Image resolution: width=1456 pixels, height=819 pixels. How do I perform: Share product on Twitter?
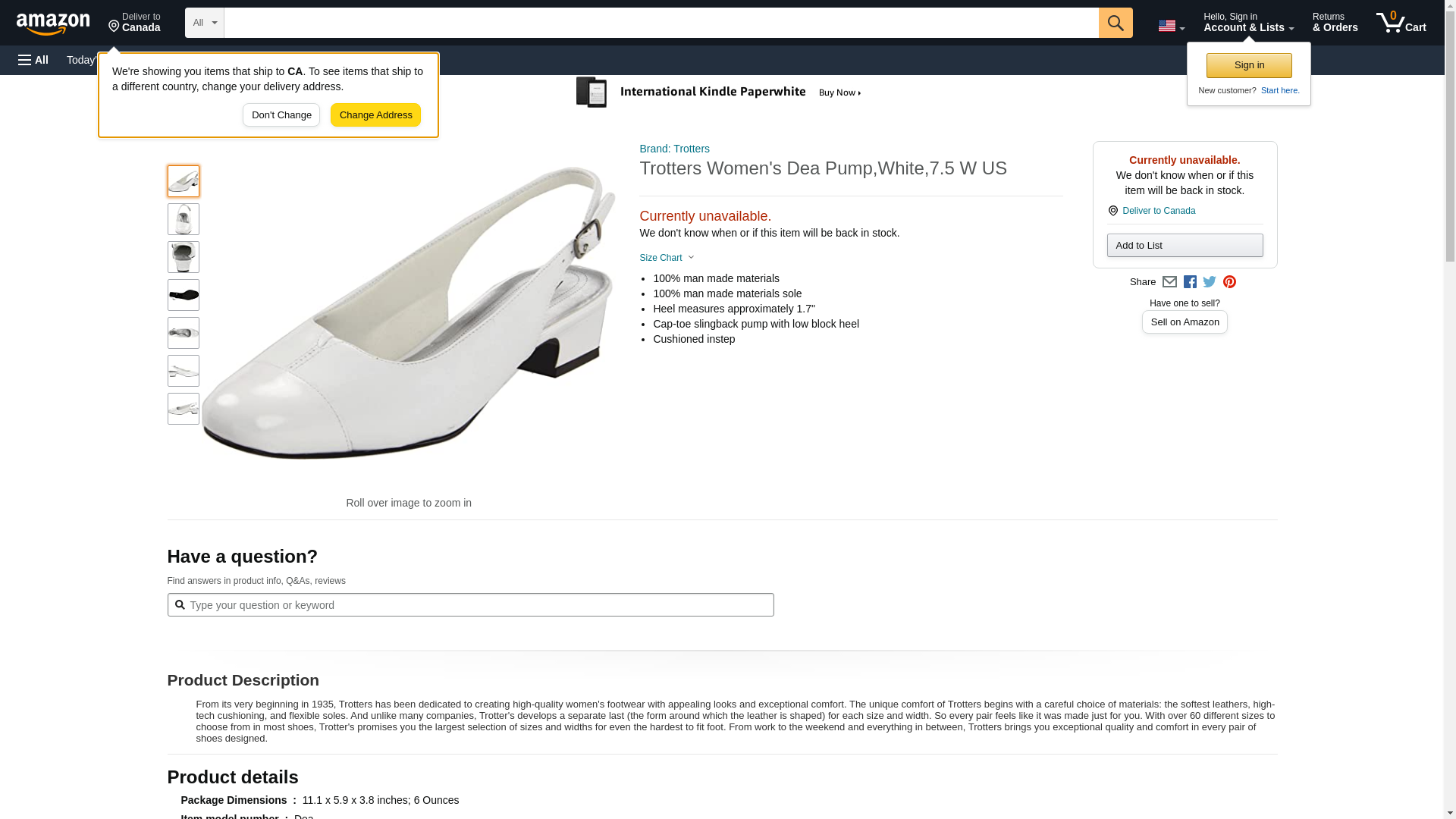pos(1210,282)
